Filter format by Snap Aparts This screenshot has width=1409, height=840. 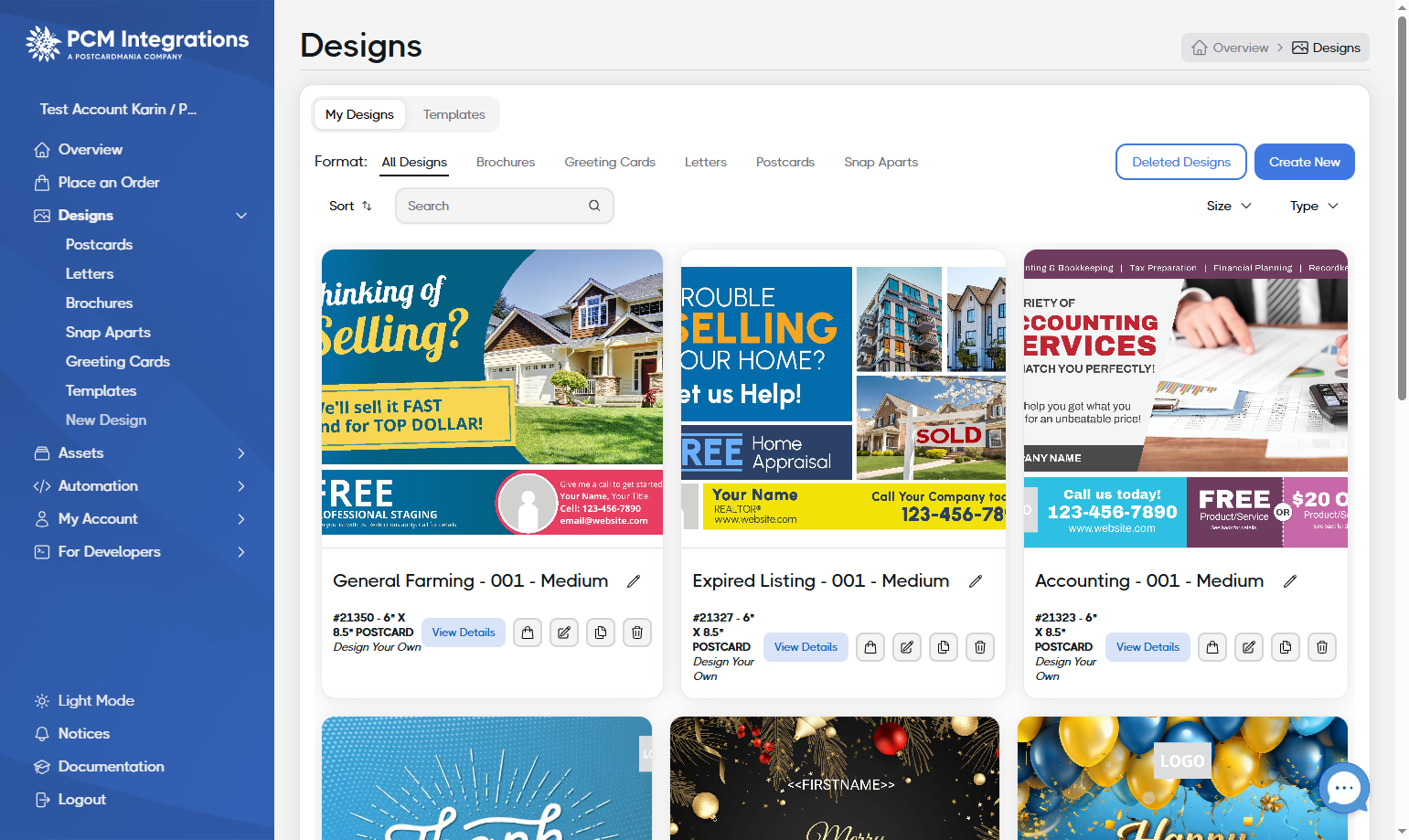pos(881,162)
